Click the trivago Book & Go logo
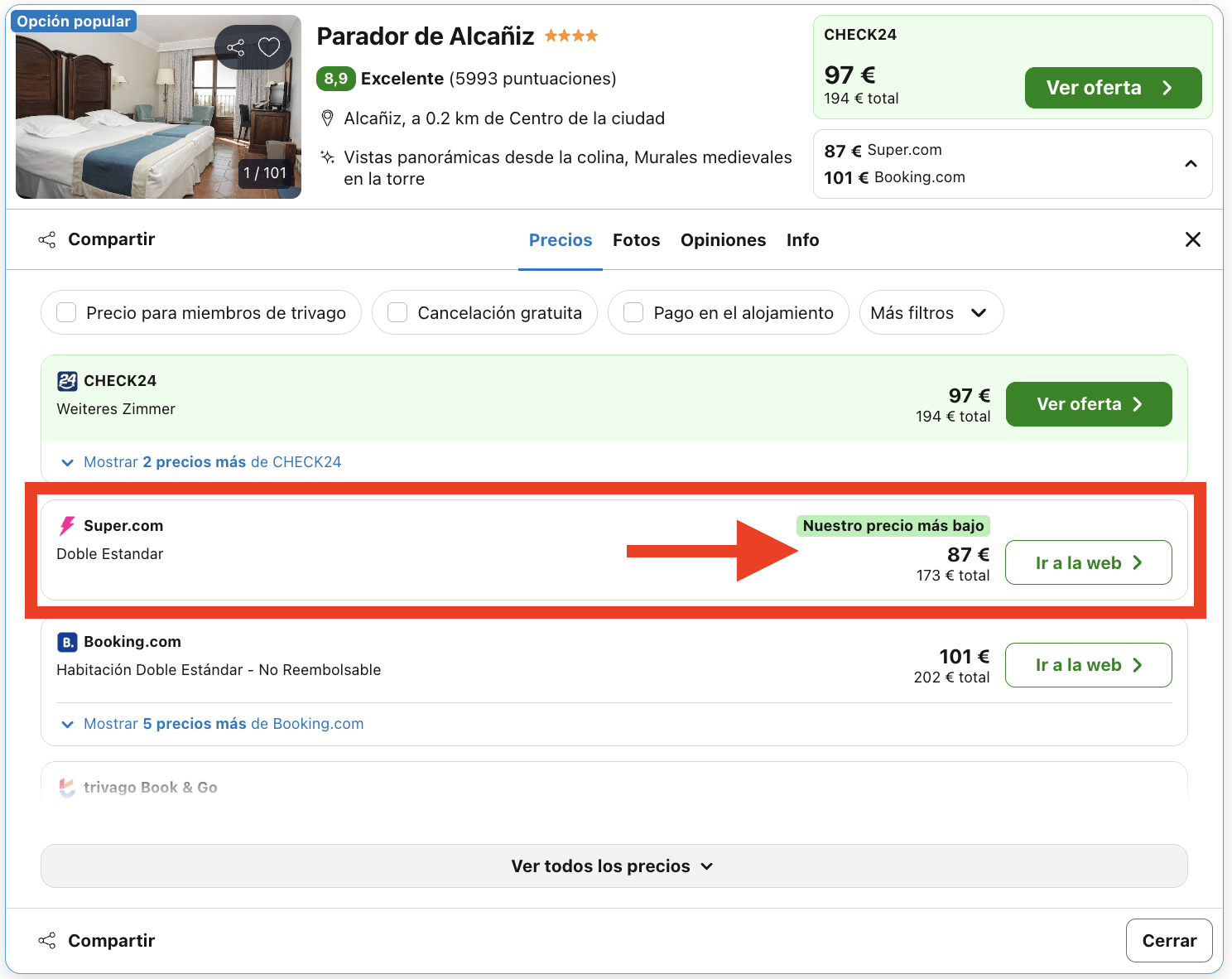Screen dimensions: 1232x979 coord(68,787)
